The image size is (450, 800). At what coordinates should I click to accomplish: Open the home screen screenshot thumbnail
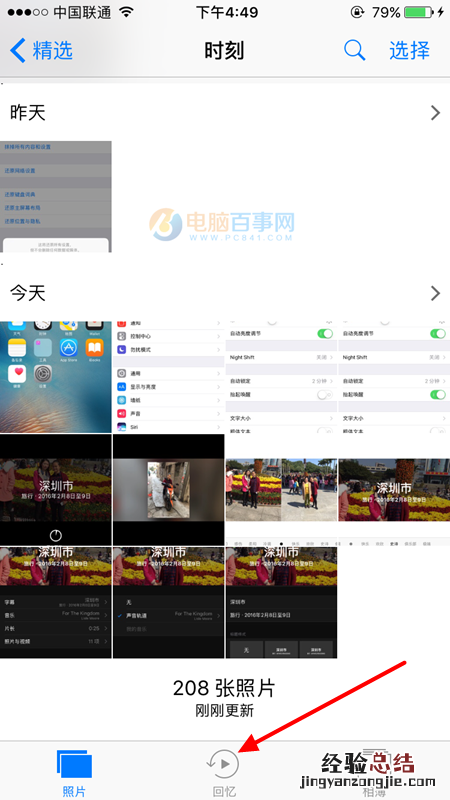pyautogui.click(x=56, y=377)
